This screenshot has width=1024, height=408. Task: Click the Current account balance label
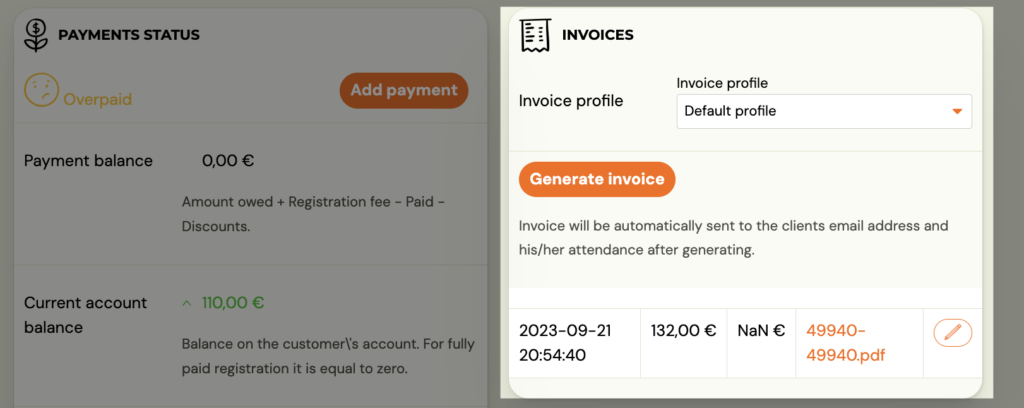click(86, 315)
